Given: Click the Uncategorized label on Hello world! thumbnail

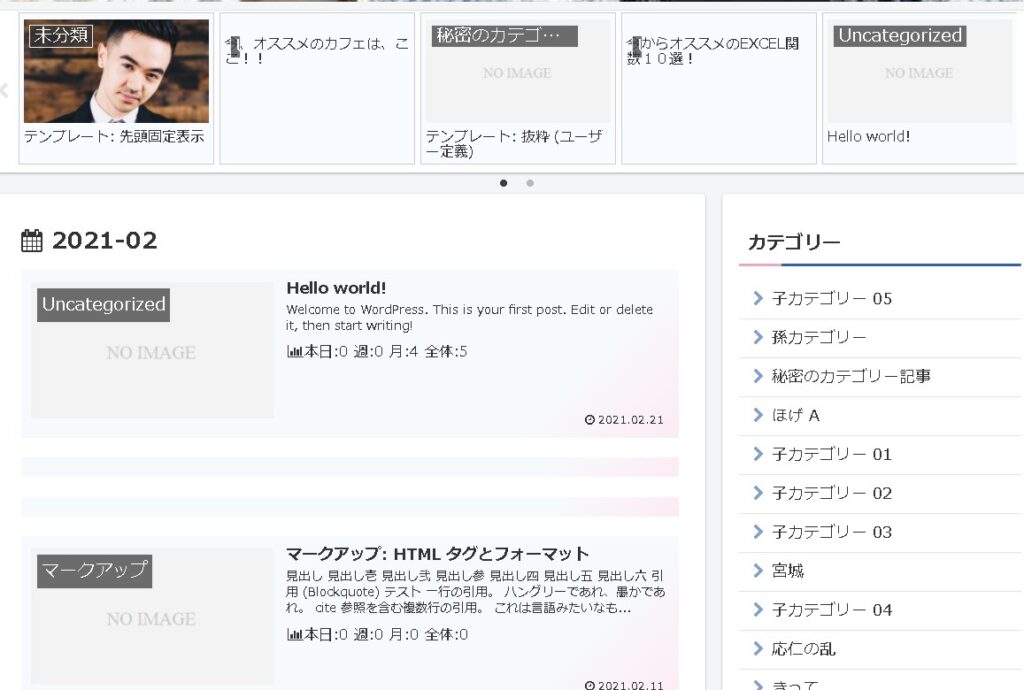Looking at the screenshot, I should point(103,305).
